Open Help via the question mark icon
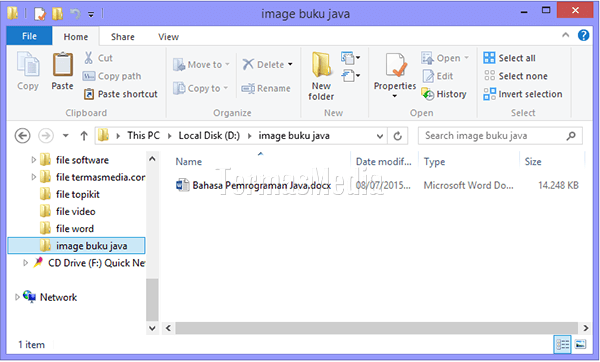 click(583, 35)
